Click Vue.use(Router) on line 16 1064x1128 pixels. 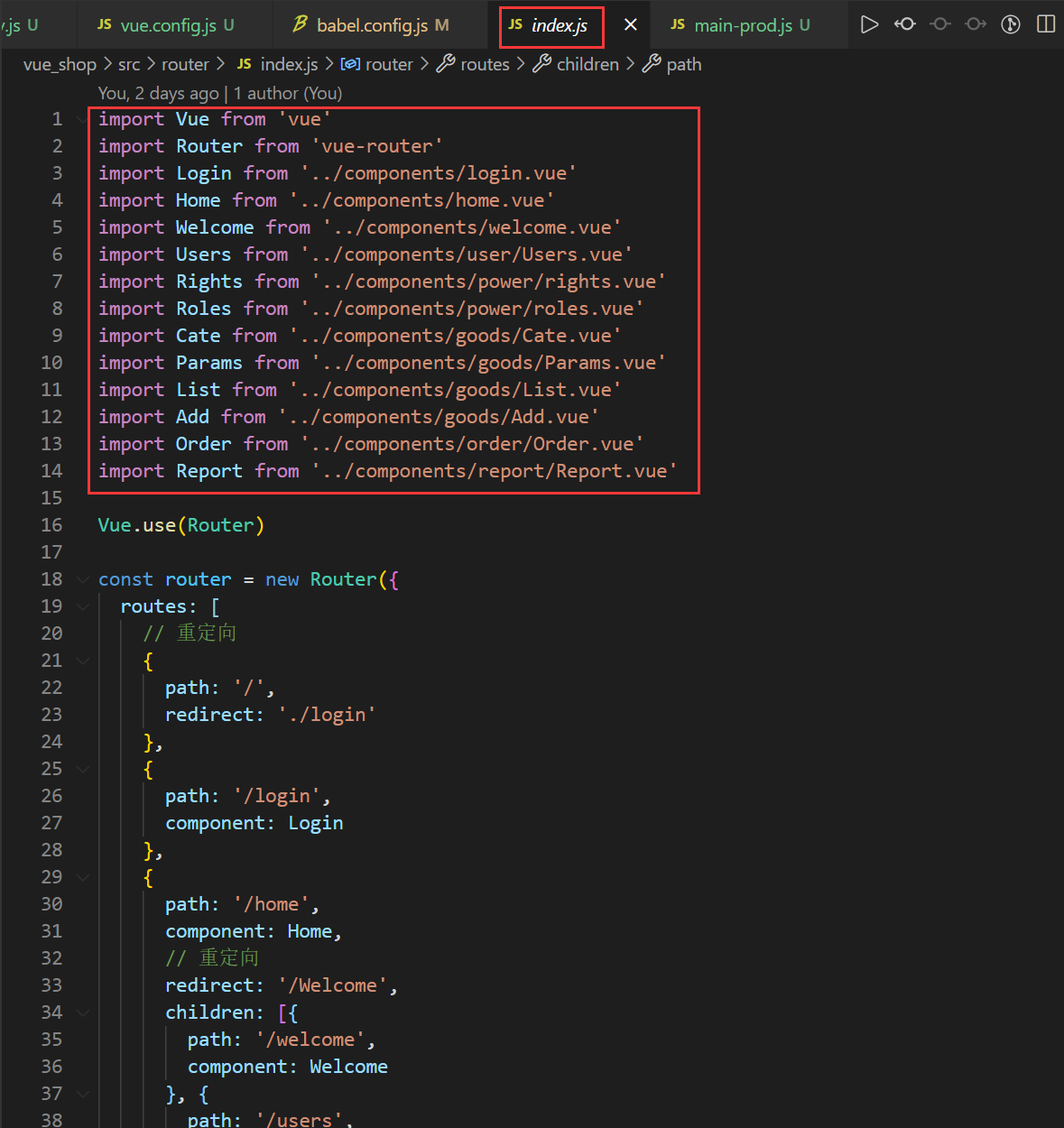(x=181, y=525)
